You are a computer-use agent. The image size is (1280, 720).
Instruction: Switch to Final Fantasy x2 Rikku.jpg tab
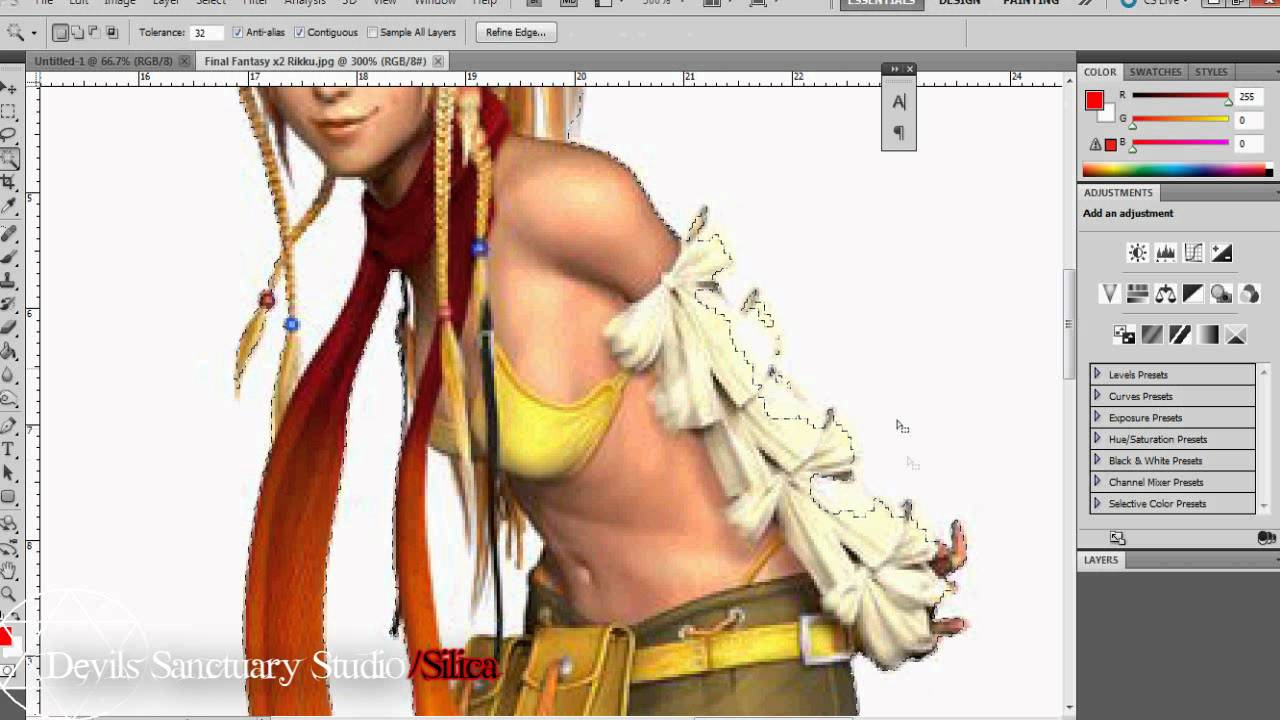pos(315,61)
